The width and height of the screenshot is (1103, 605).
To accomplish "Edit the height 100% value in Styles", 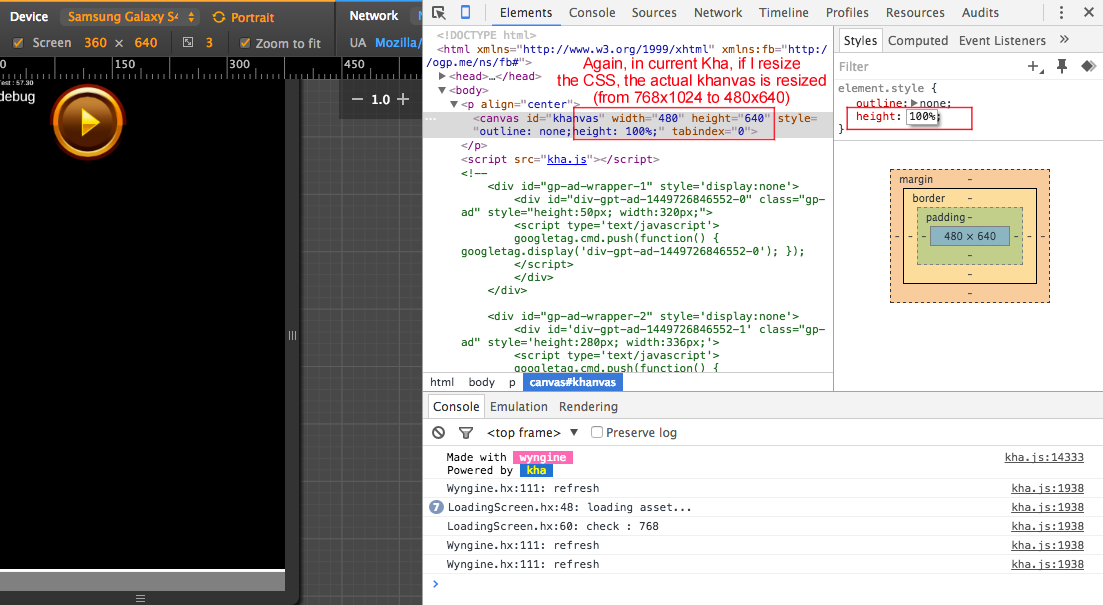I will (922, 116).
